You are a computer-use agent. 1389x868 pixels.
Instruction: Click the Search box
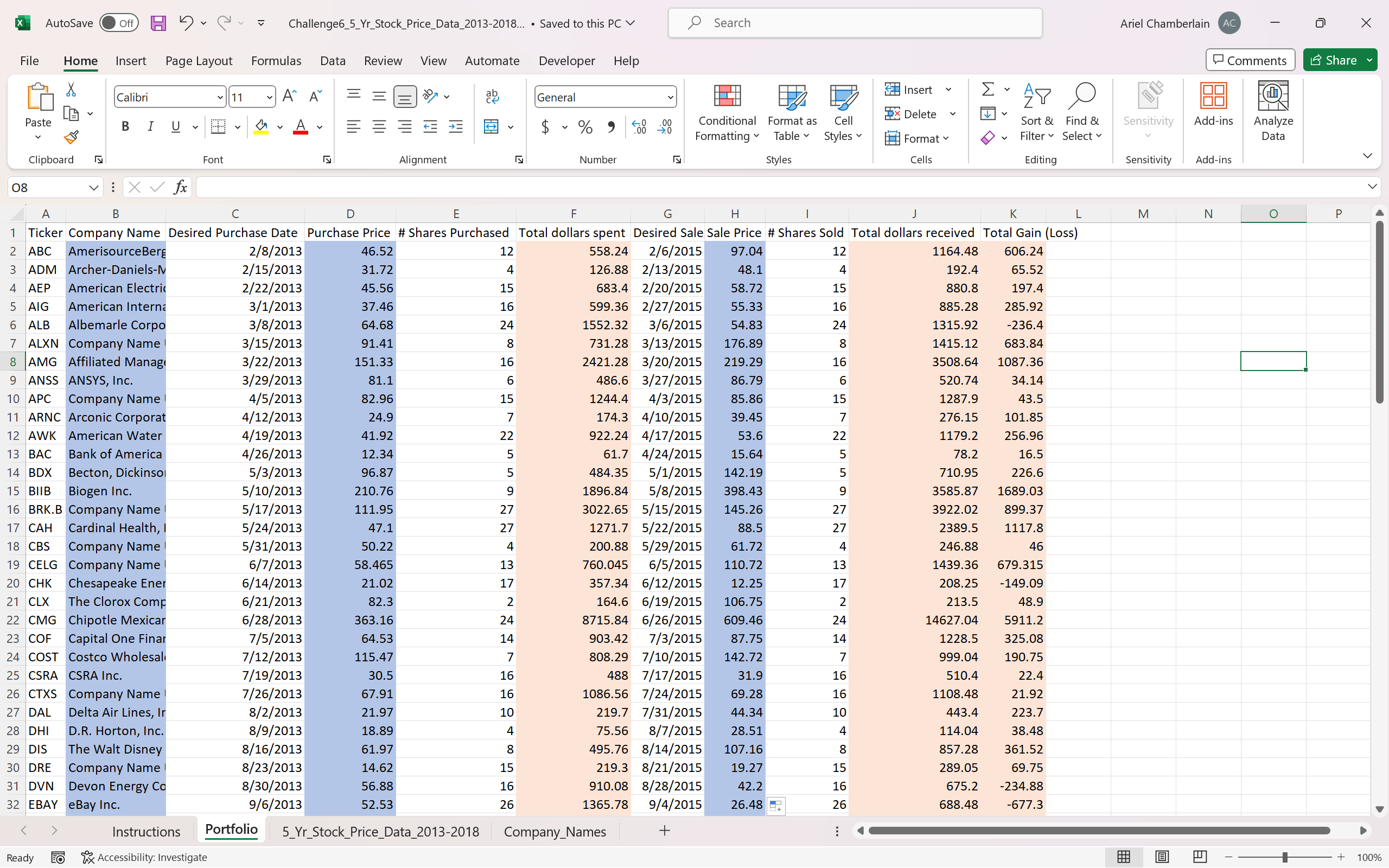(x=855, y=23)
